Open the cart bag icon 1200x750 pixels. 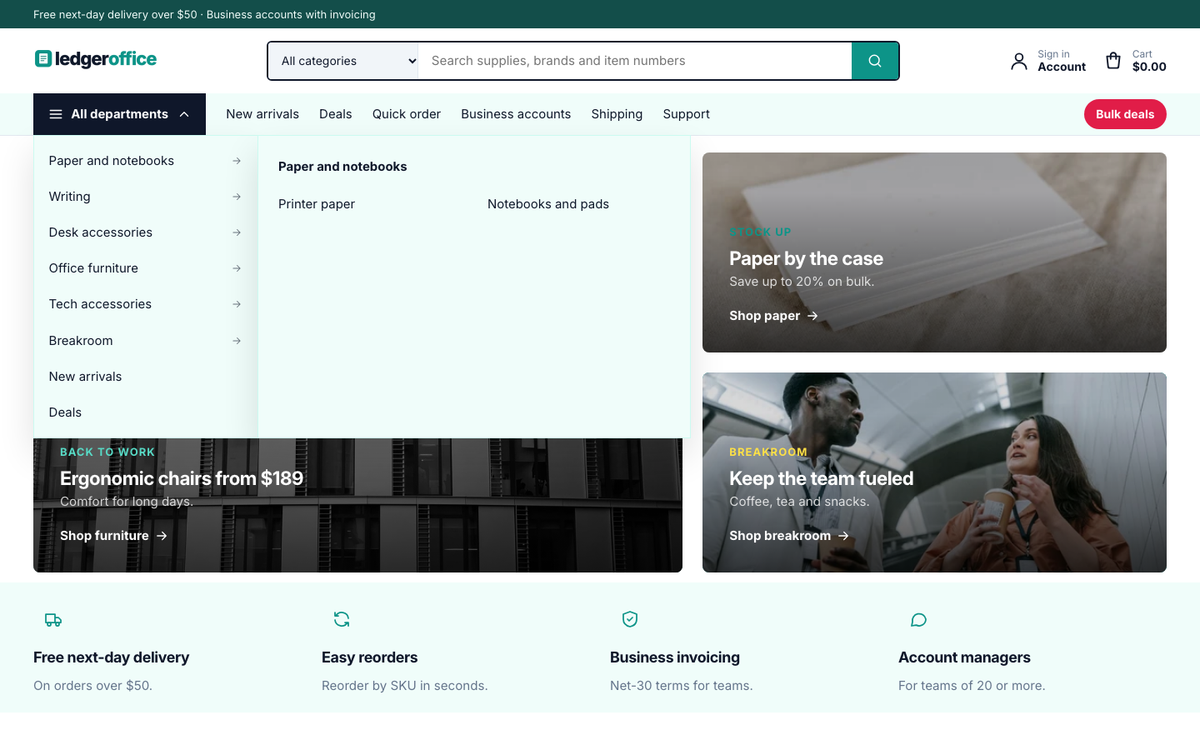point(1113,61)
